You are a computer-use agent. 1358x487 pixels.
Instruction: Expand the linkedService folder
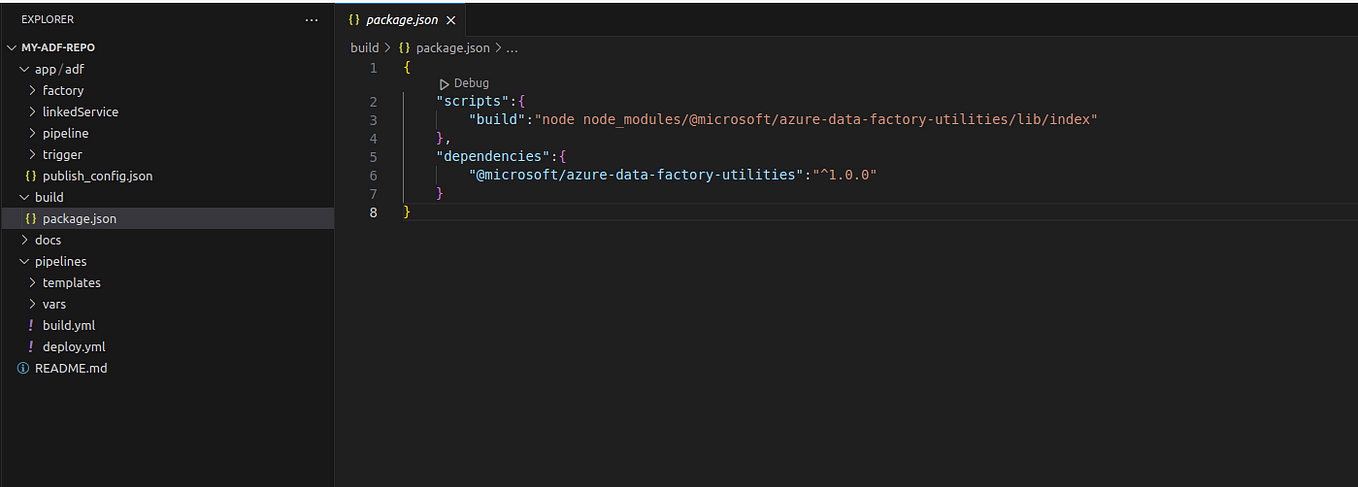pyautogui.click(x=33, y=112)
